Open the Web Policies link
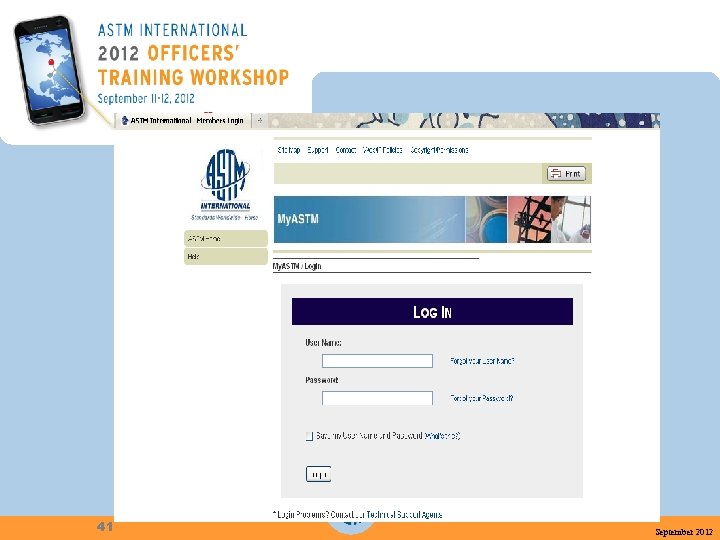The image size is (720, 540). pyautogui.click(x=382, y=150)
